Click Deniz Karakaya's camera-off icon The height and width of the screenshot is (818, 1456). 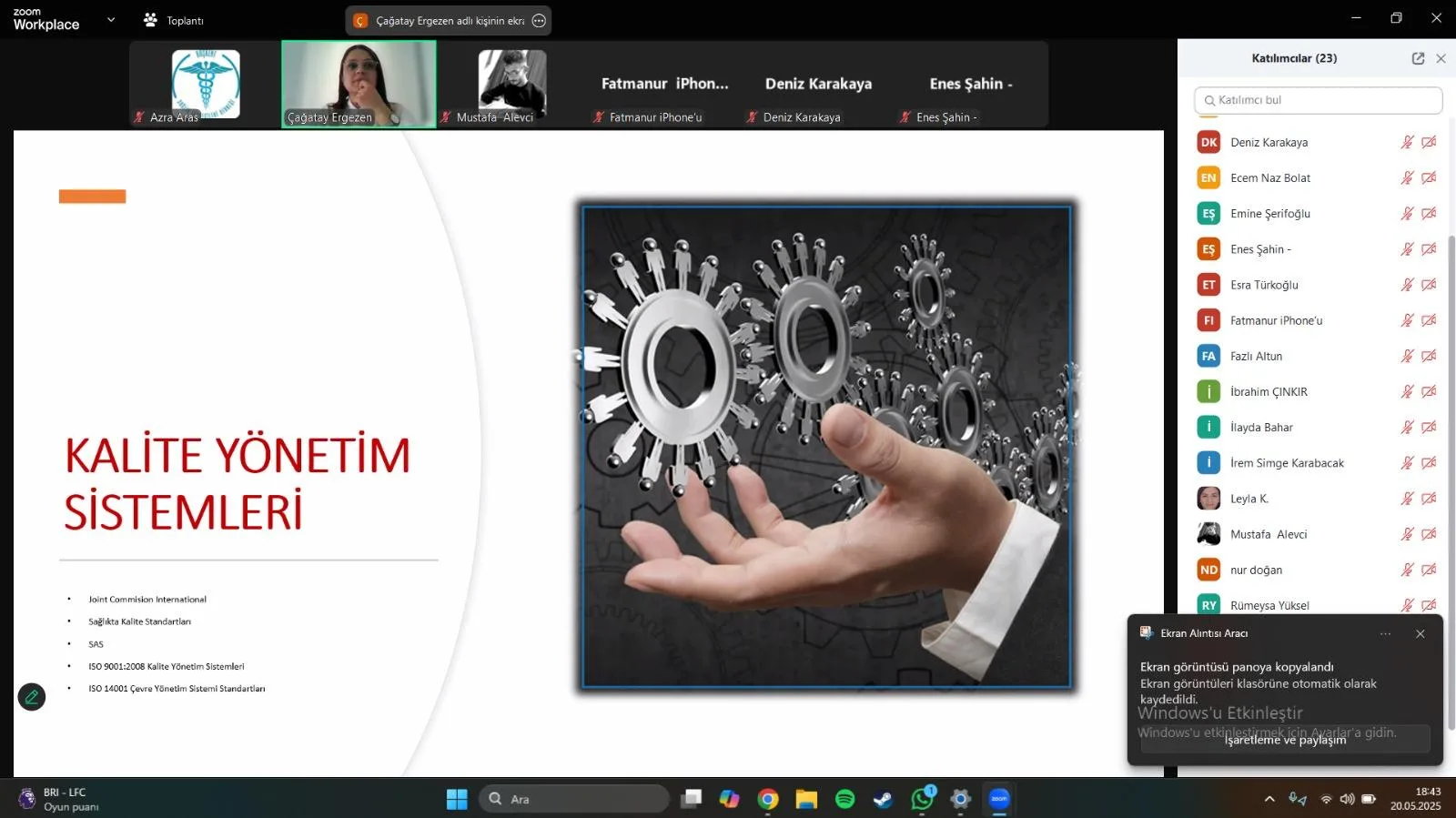coord(1429,142)
